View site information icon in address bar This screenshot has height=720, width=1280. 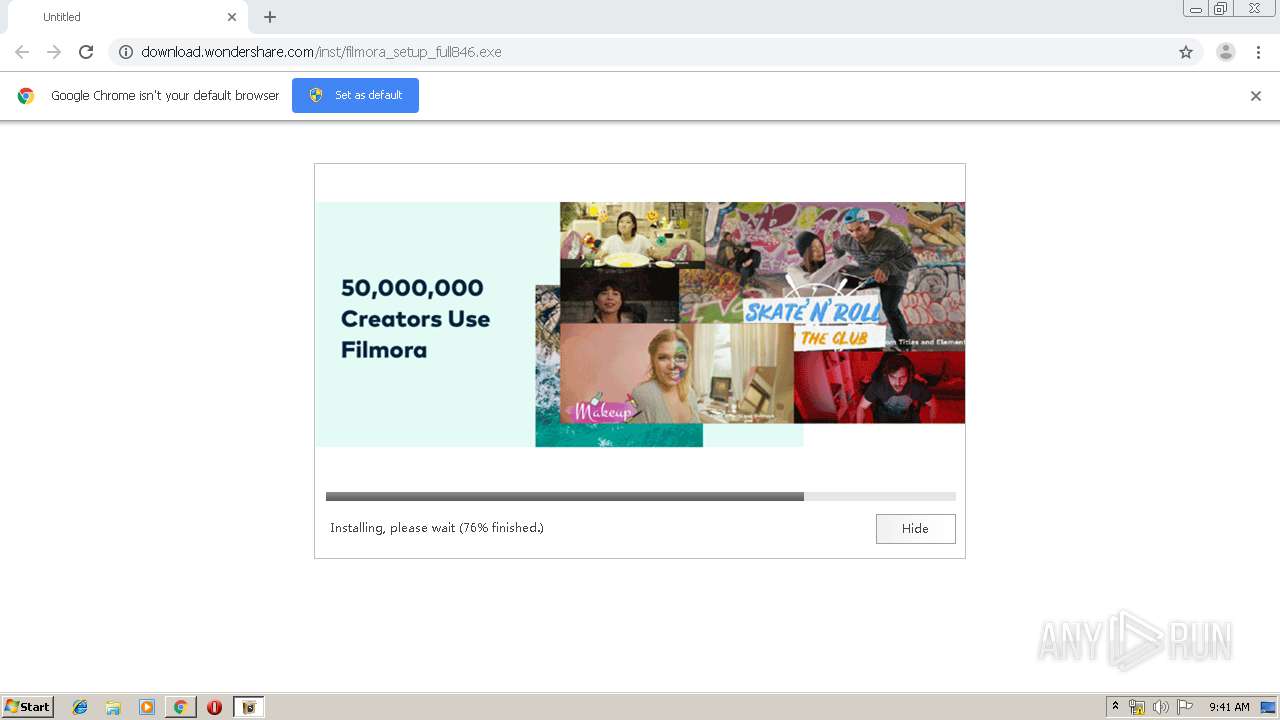[126, 52]
